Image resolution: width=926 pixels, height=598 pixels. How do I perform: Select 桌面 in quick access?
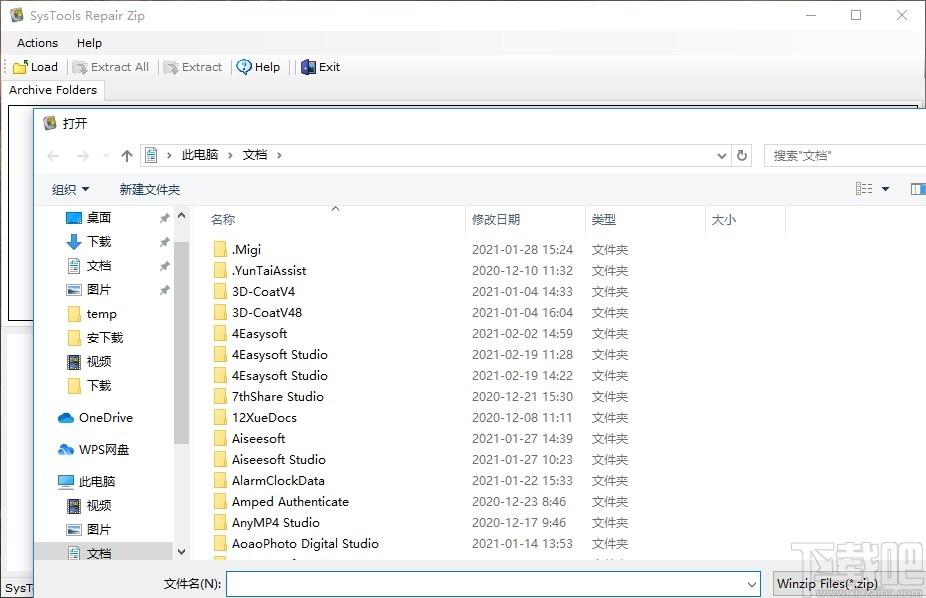tap(99, 218)
